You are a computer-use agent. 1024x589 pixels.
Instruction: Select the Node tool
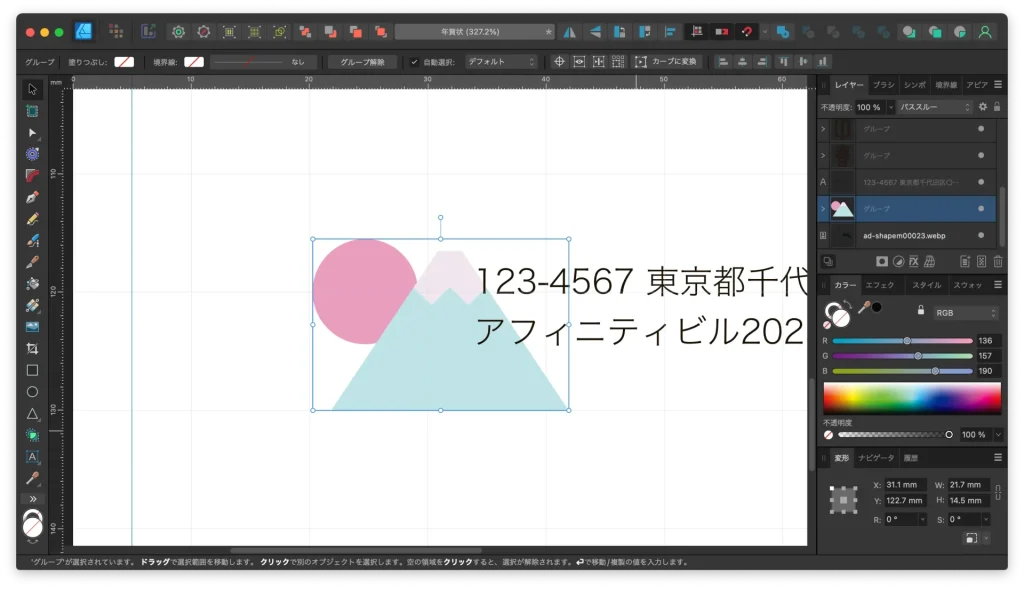[x=32, y=133]
